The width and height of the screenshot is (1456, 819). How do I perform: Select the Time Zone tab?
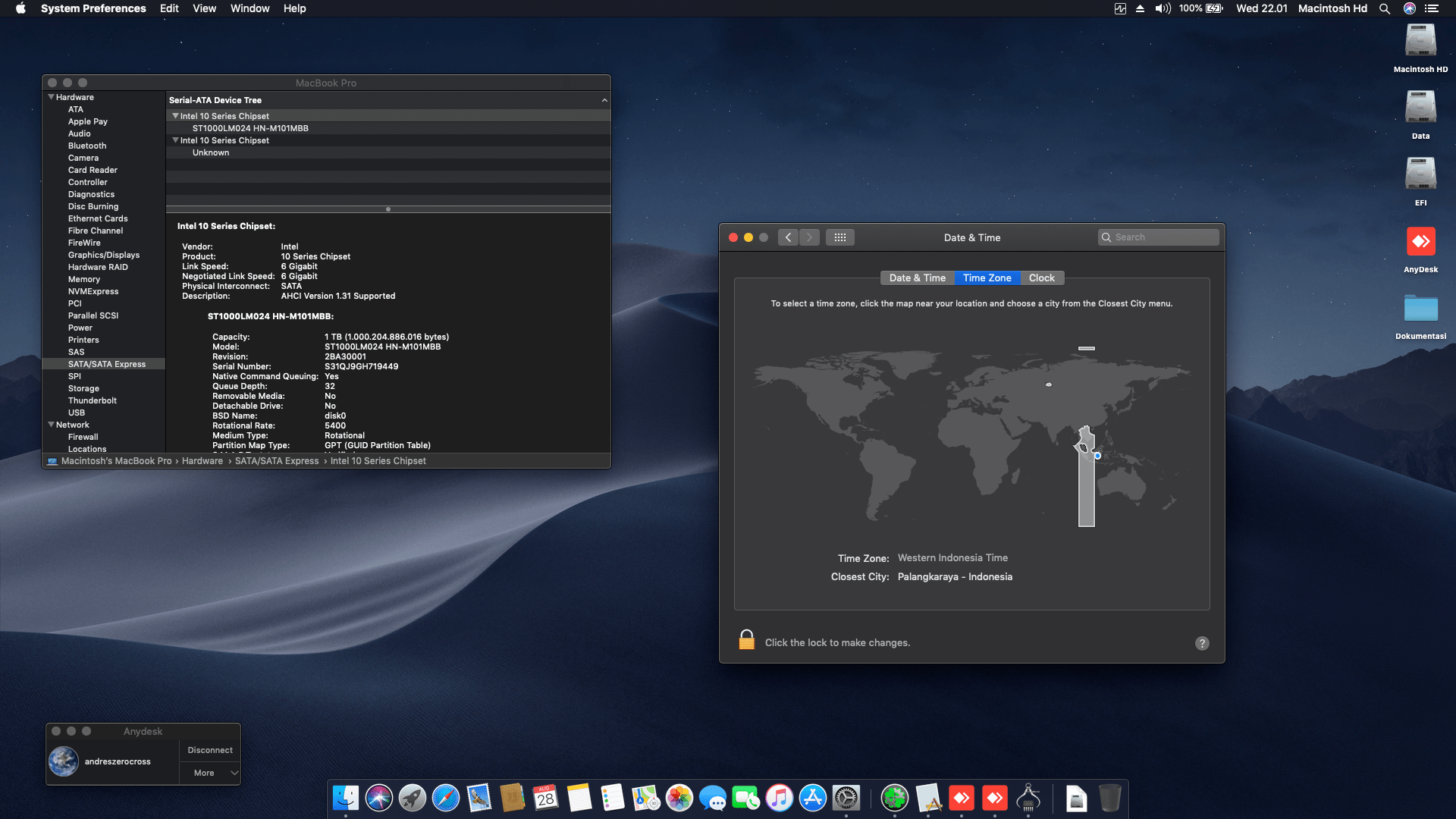coord(987,278)
